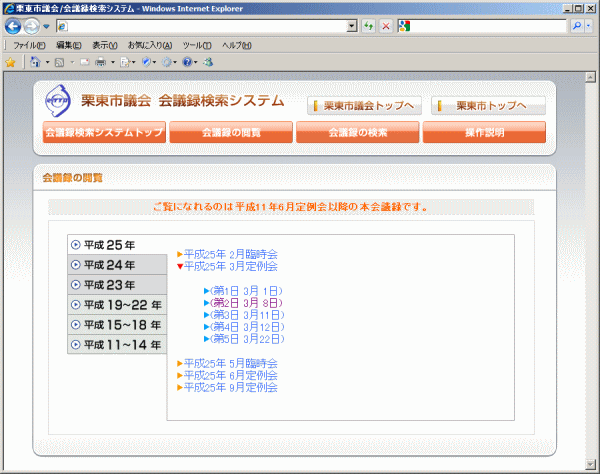
Task: Select the 平成15~18年 year tab
Action: point(117,325)
